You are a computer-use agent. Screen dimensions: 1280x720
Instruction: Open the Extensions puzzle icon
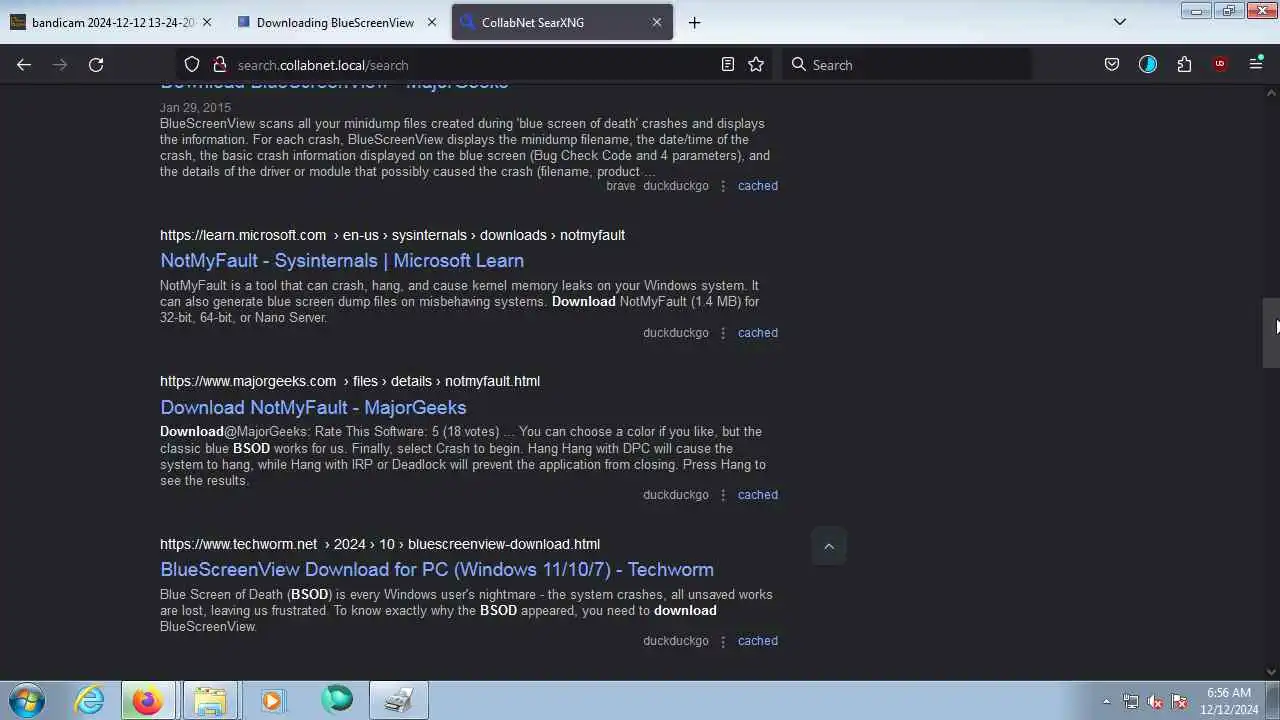pos(1184,64)
